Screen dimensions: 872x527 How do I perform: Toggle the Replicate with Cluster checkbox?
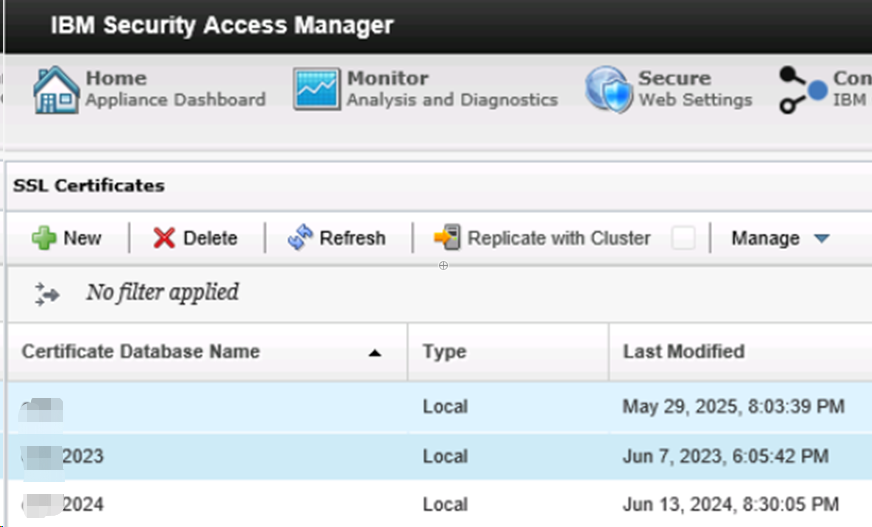683,238
